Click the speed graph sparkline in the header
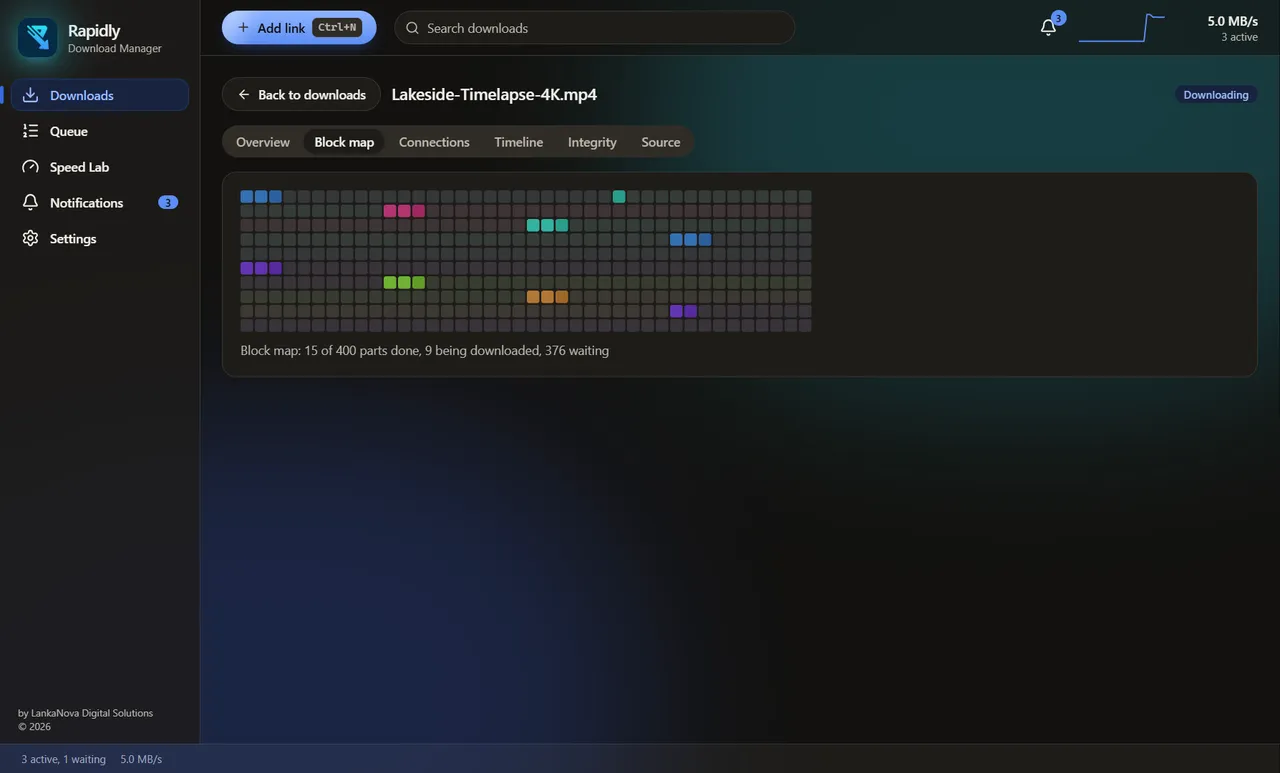 pos(1122,28)
